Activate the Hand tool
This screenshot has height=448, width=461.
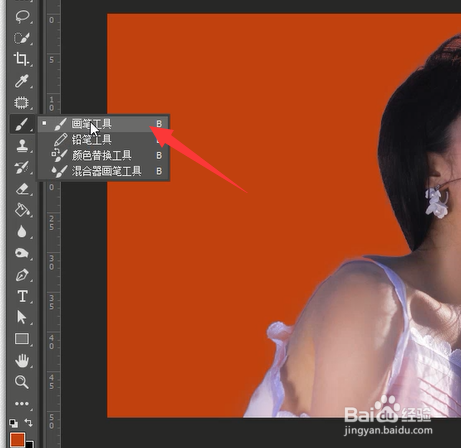[22, 361]
